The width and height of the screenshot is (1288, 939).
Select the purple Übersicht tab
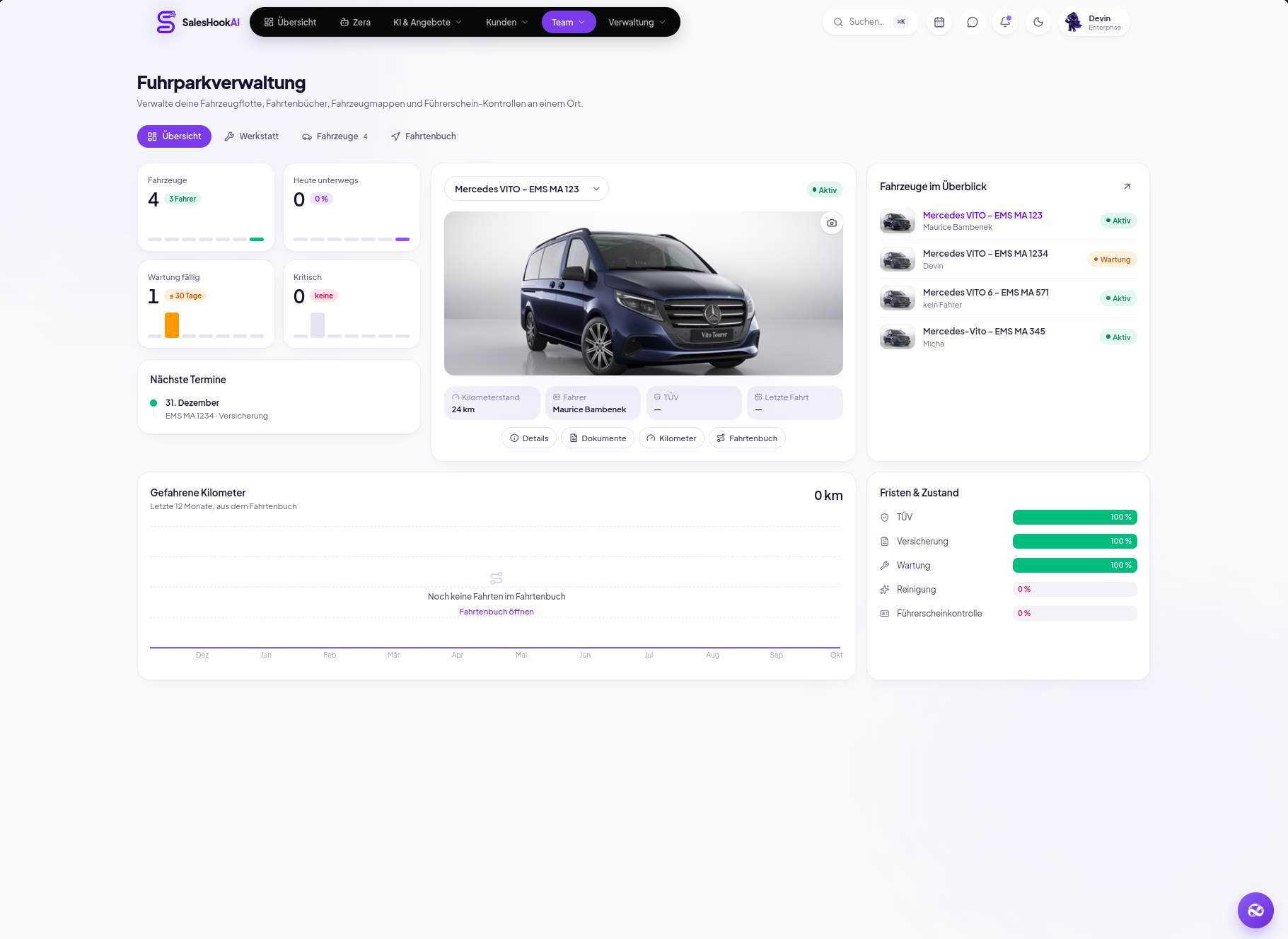pyautogui.click(x=174, y=136)
